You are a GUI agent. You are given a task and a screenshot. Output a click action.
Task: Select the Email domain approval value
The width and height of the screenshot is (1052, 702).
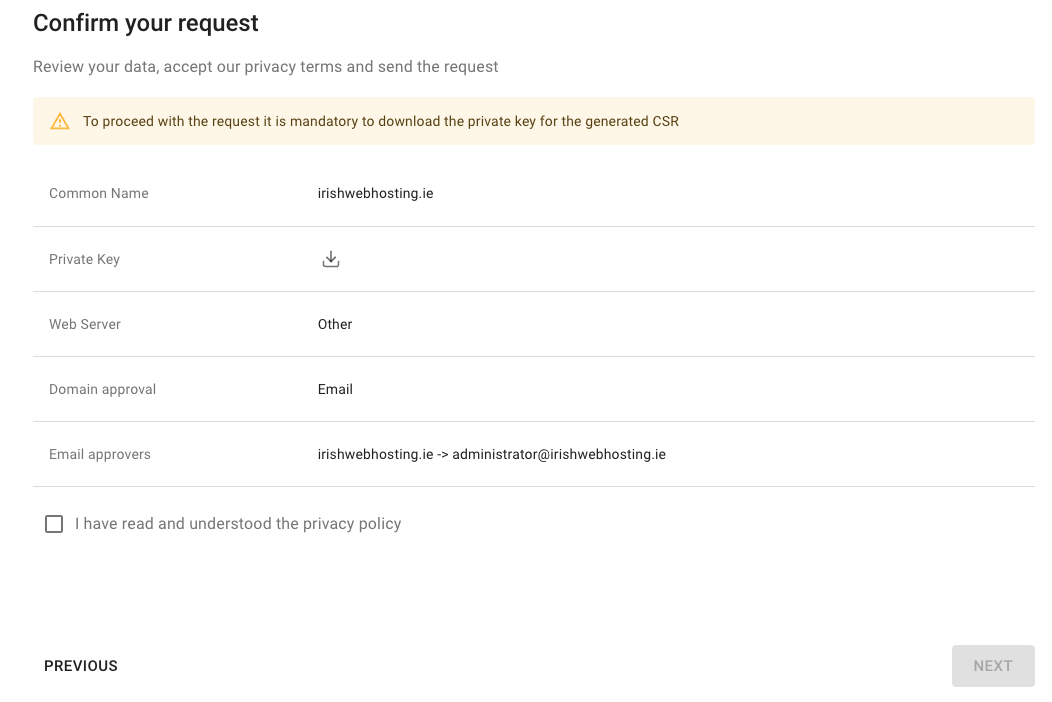pos(335,390)
